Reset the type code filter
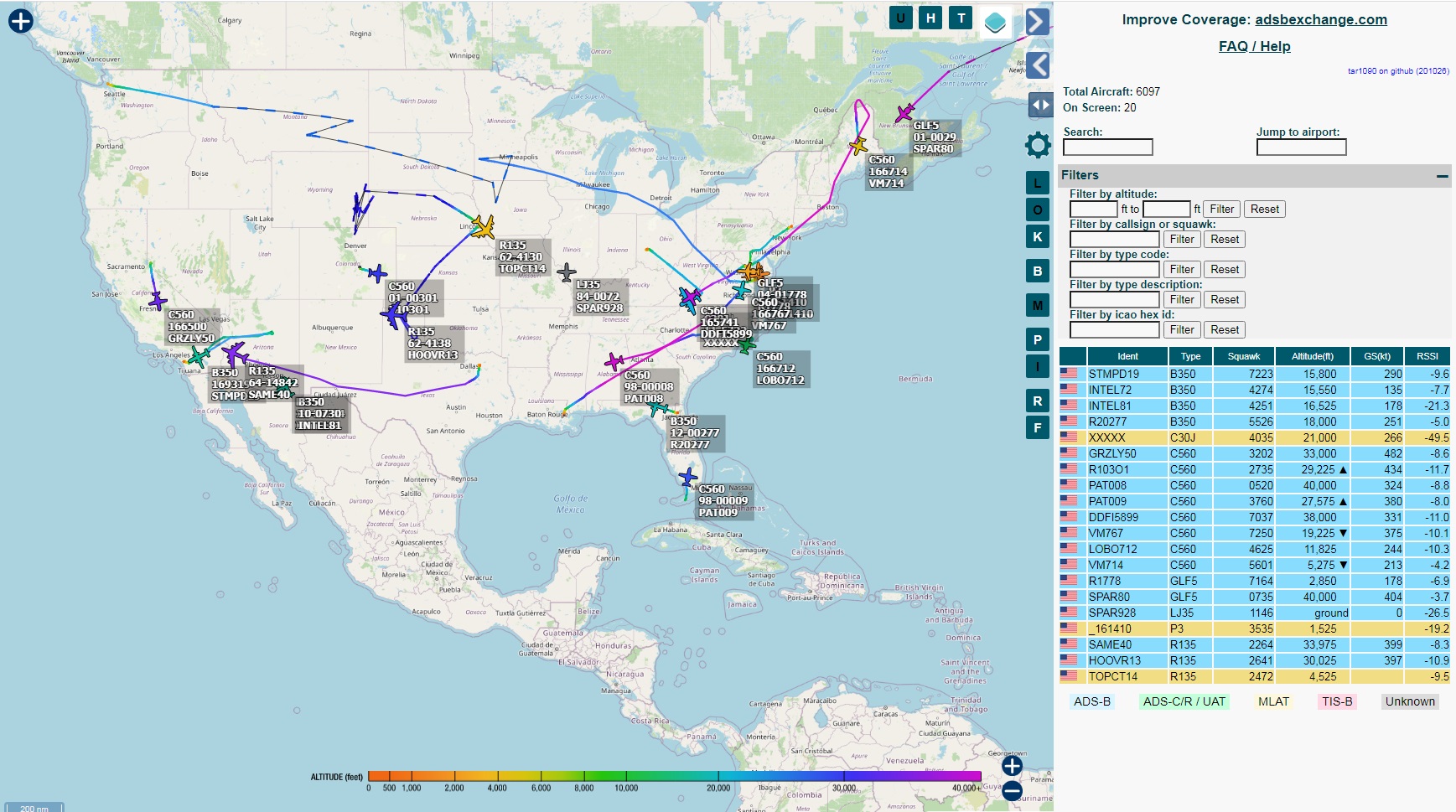 pyautogui.click(x=1225, y=270)
